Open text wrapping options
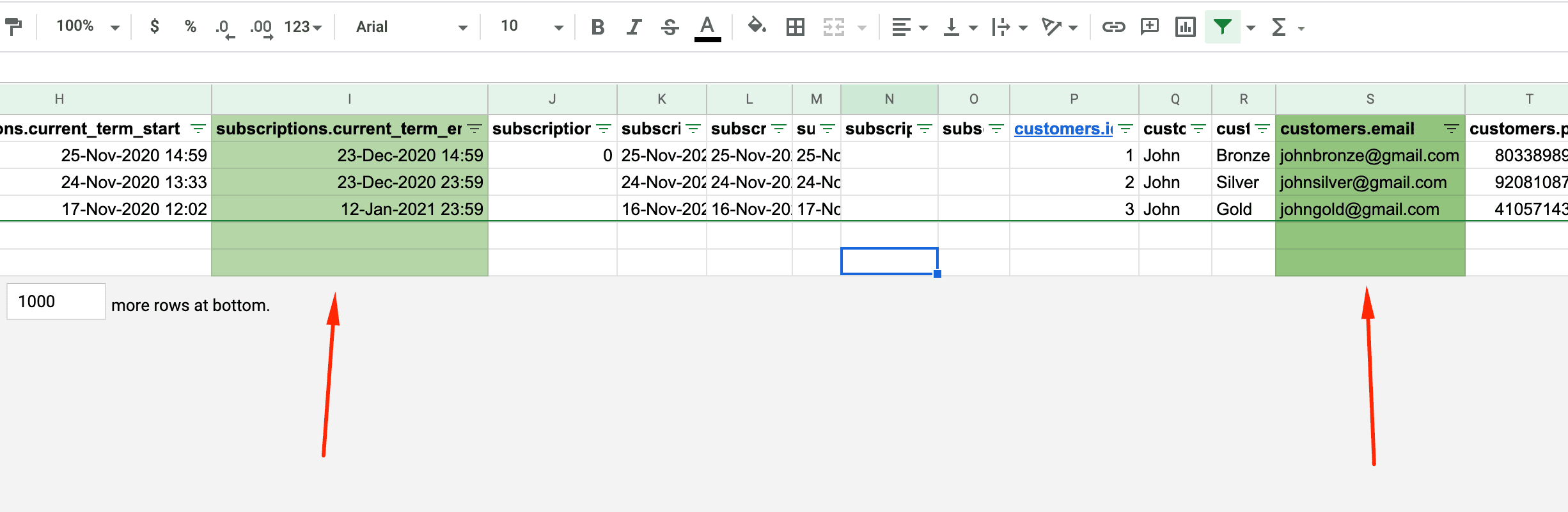This screenshot has width=1568, height=512. [x=1009, y=27]
